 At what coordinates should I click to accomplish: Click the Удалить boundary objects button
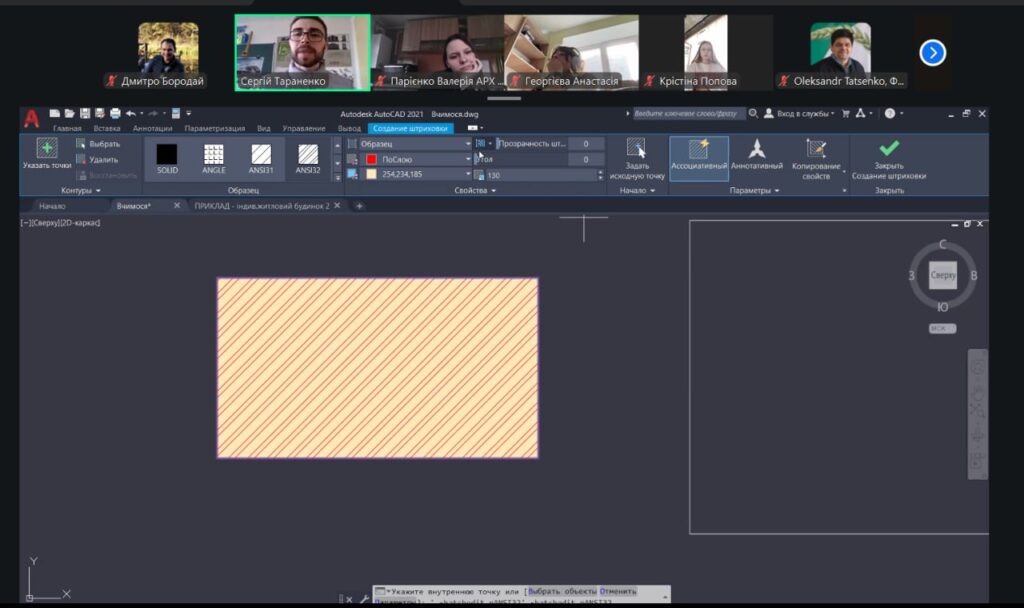tap(97, 160)
